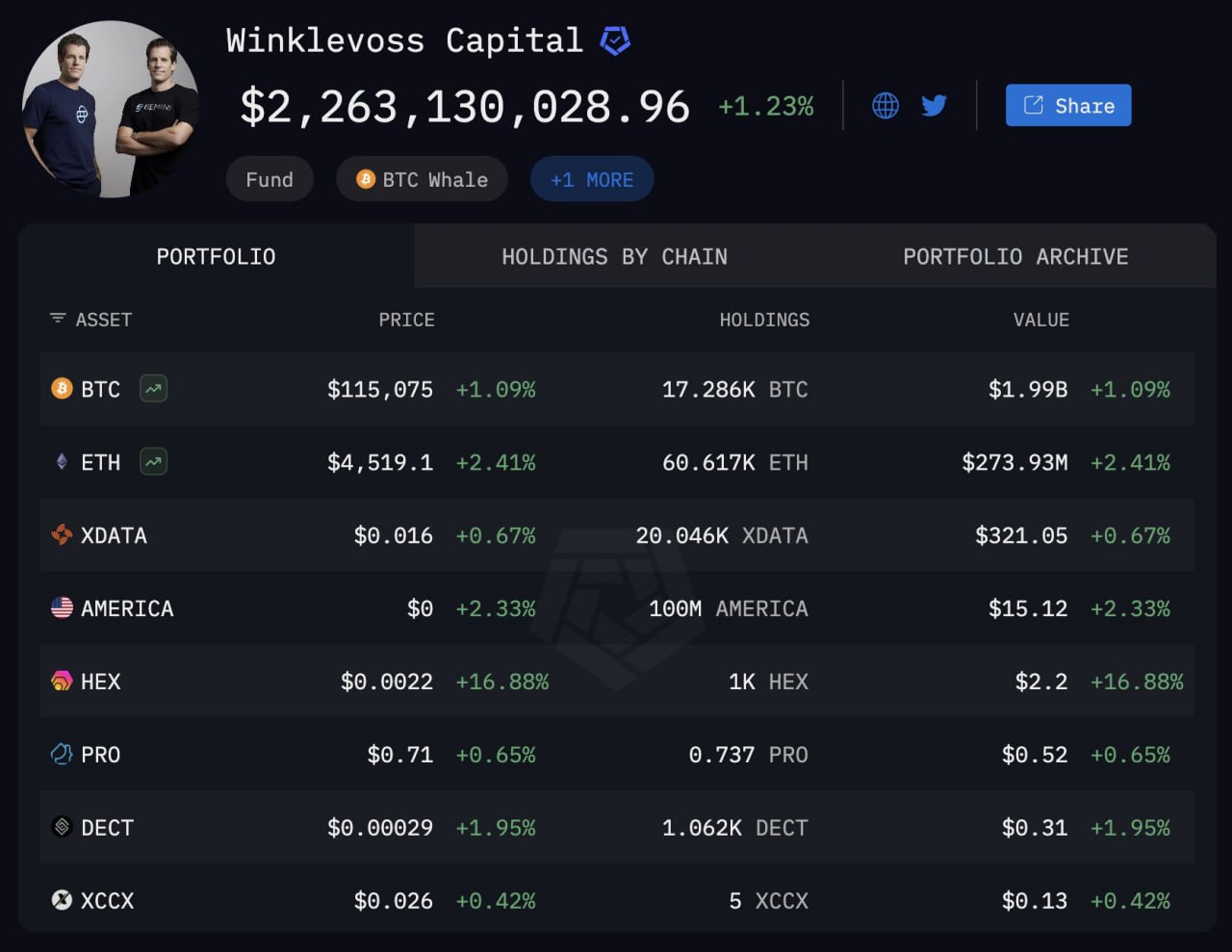Expand the +1 MORE tags pill
Viewport: 1232px width, 952px height.
(x=592, y=179)
